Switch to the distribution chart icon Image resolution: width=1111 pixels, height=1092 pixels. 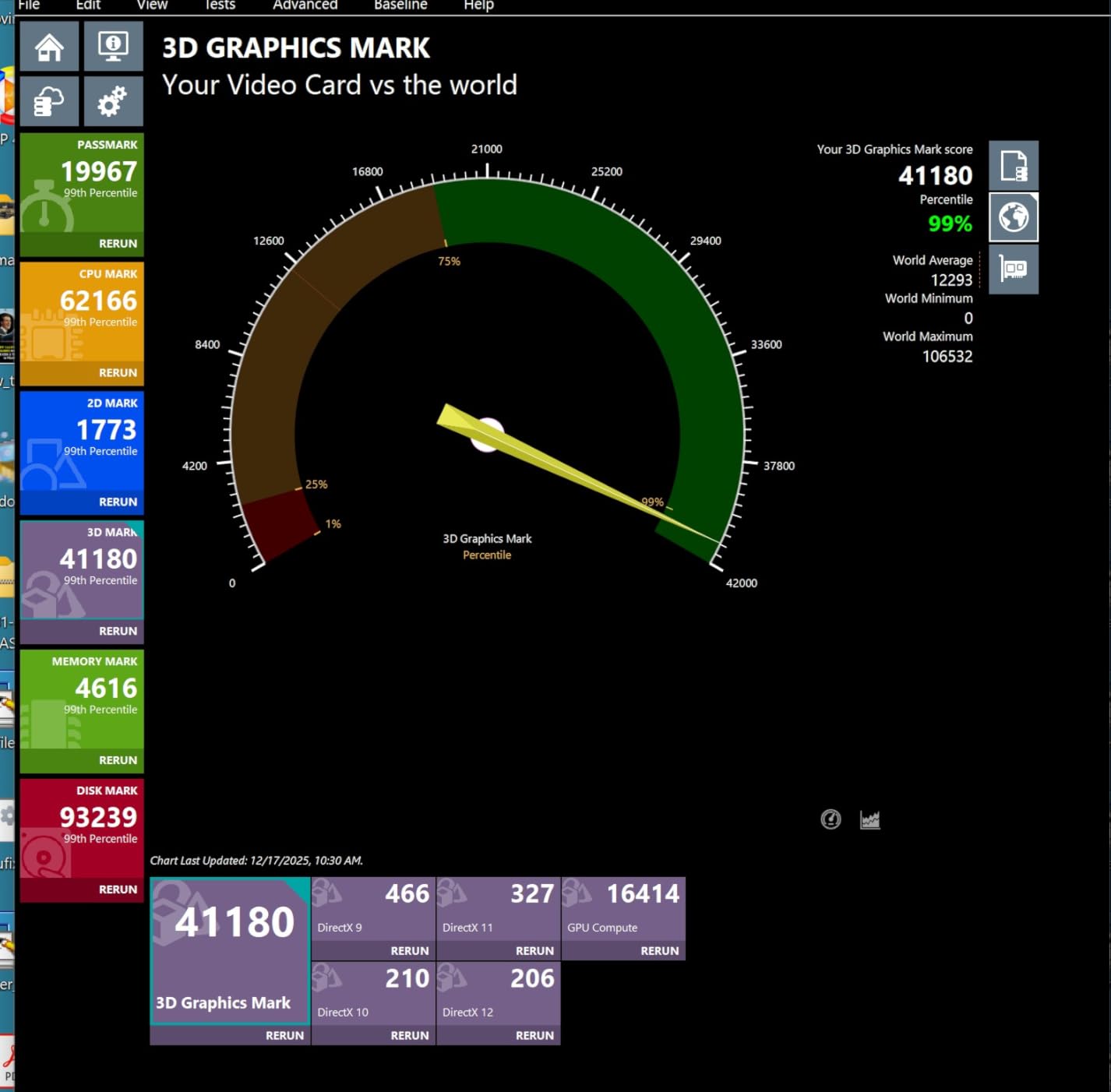coord(869,819)
